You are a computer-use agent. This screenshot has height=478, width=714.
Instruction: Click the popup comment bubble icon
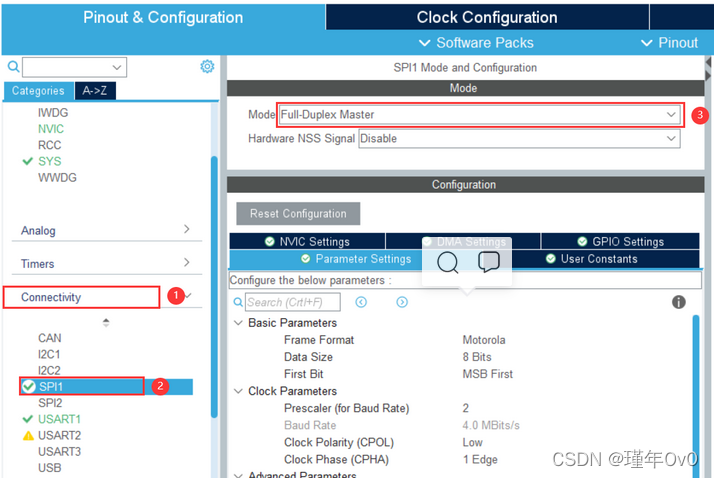[489, 262]
